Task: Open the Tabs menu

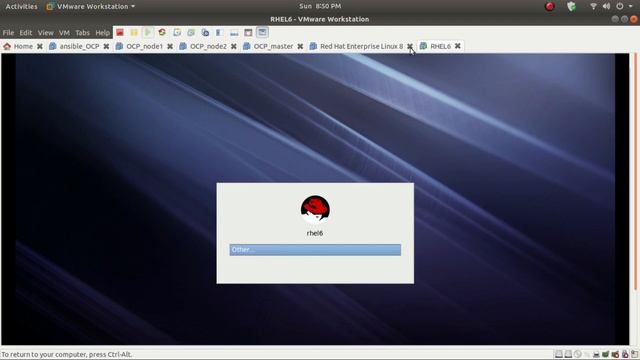Action: point(82,33)
